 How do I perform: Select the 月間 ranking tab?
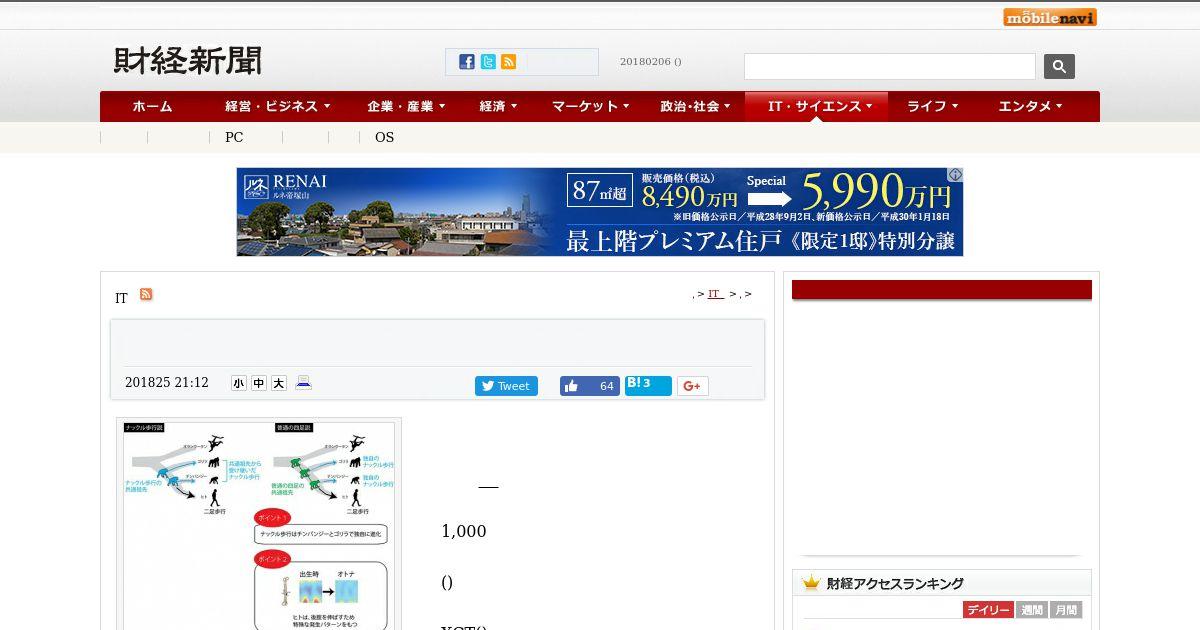point(1066,610)
